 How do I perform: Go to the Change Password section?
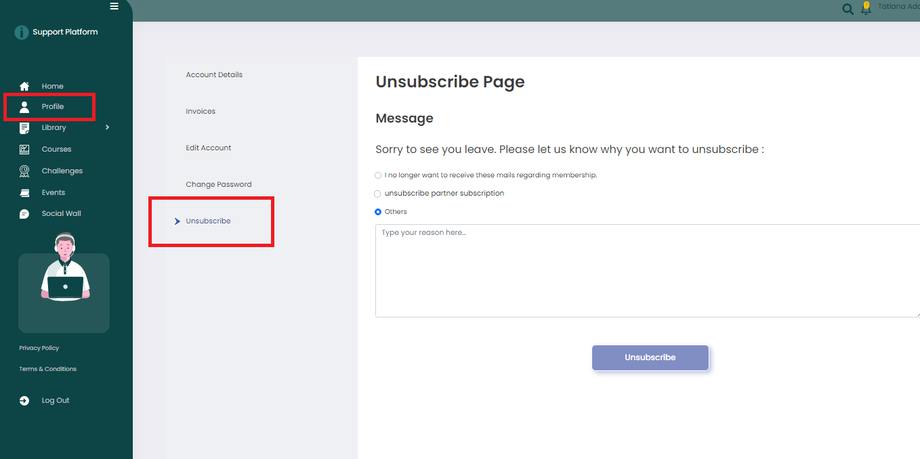tap(218, 184)
